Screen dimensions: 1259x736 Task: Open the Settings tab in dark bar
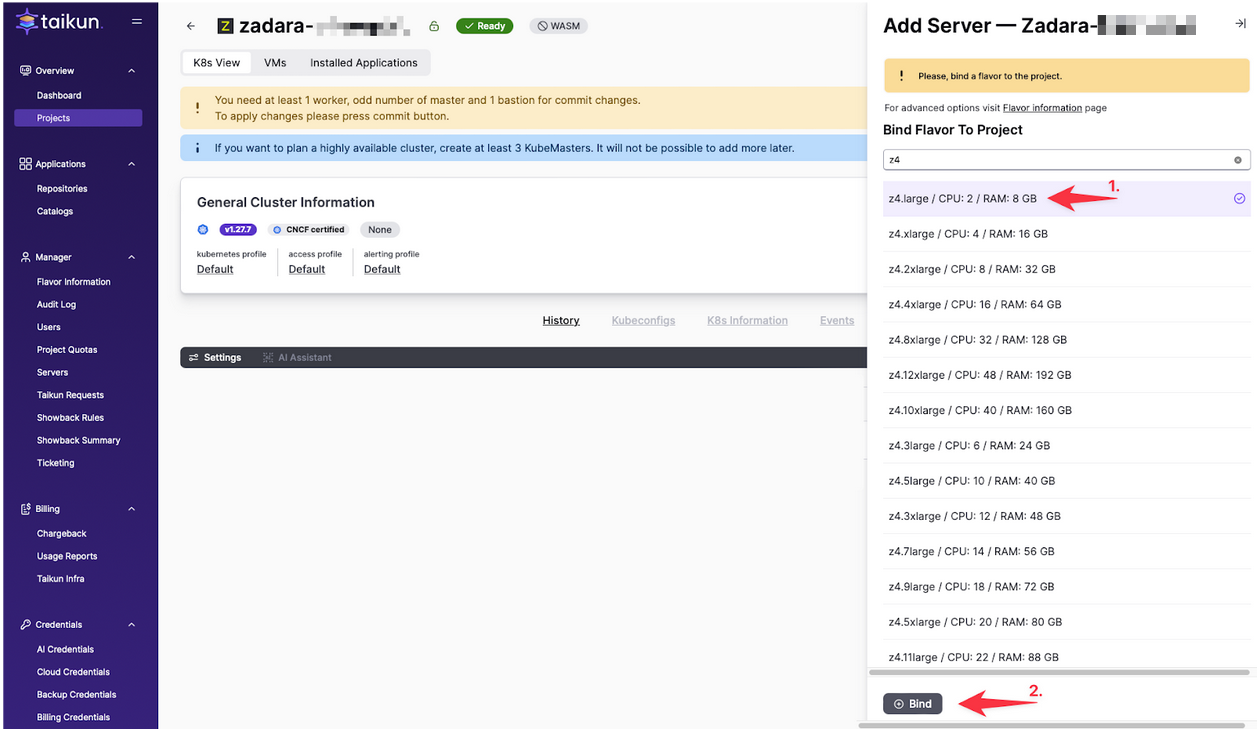pos(215,358)
